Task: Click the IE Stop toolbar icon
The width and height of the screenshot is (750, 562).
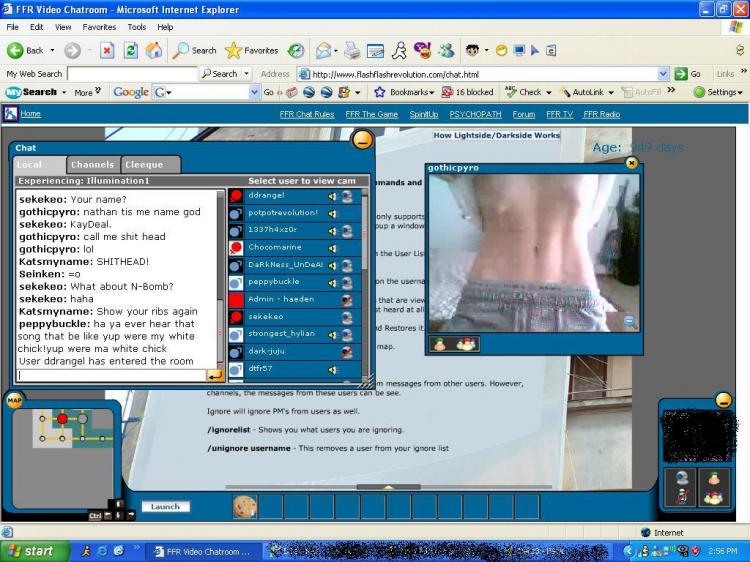Action: pos(107,50)
